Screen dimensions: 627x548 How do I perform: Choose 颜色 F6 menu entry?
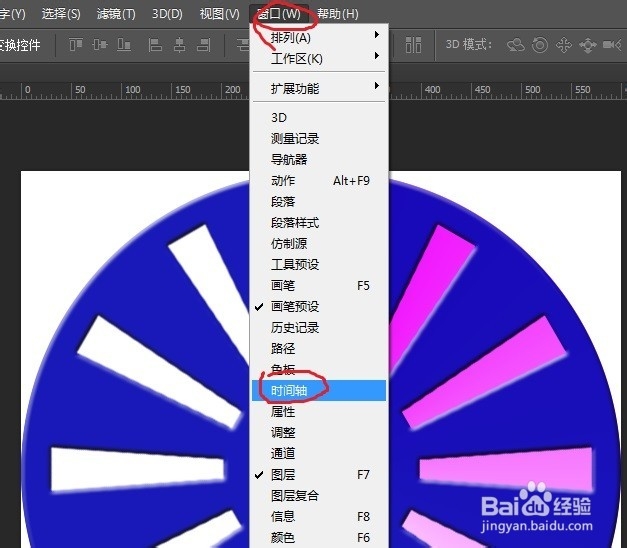[x=319, y=538]
